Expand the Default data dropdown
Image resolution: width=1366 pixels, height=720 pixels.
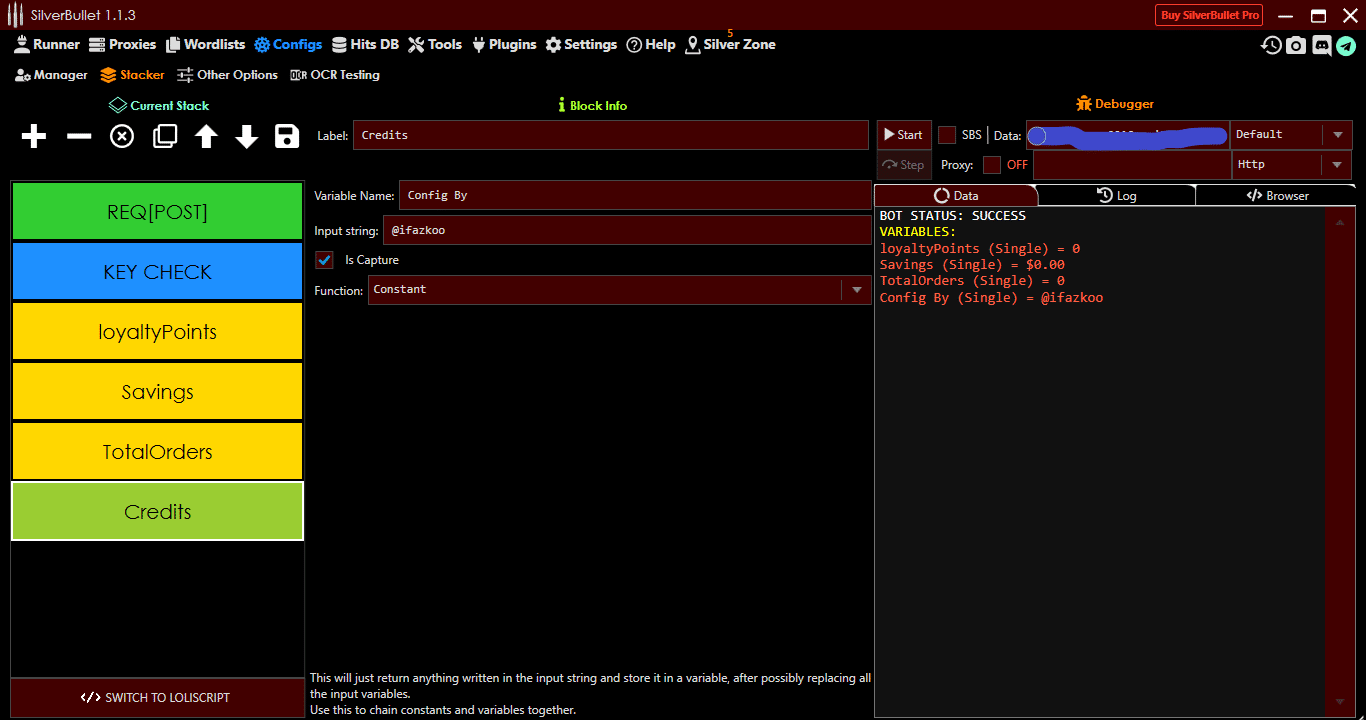1338,134
